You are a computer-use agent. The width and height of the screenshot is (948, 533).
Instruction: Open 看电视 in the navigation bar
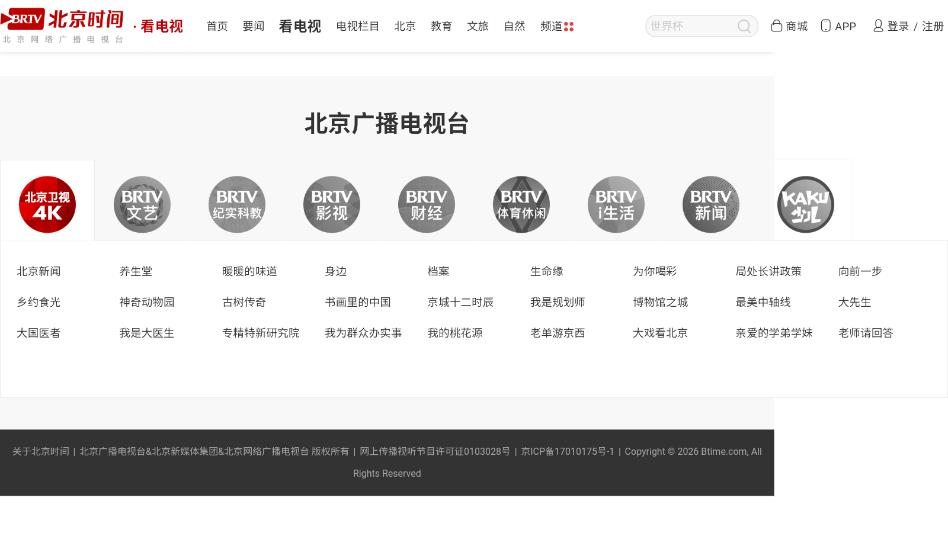pyautogui.click(x=300, y=26)
